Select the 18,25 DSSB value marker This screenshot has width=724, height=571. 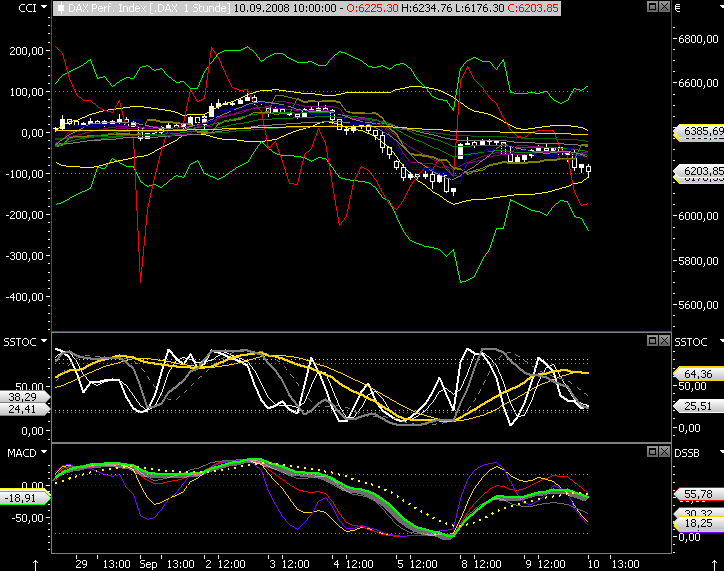click(x=699, y=523)
